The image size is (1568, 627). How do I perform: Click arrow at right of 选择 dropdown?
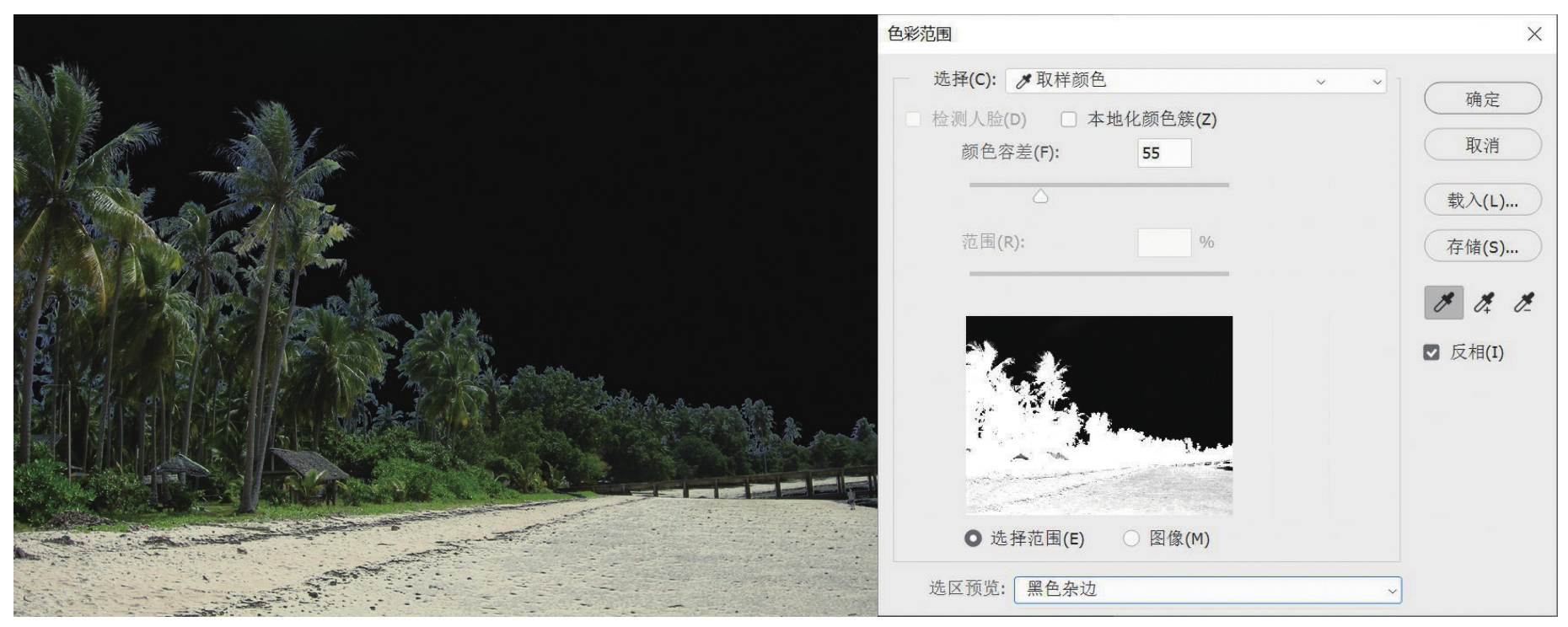[1377, 82]
